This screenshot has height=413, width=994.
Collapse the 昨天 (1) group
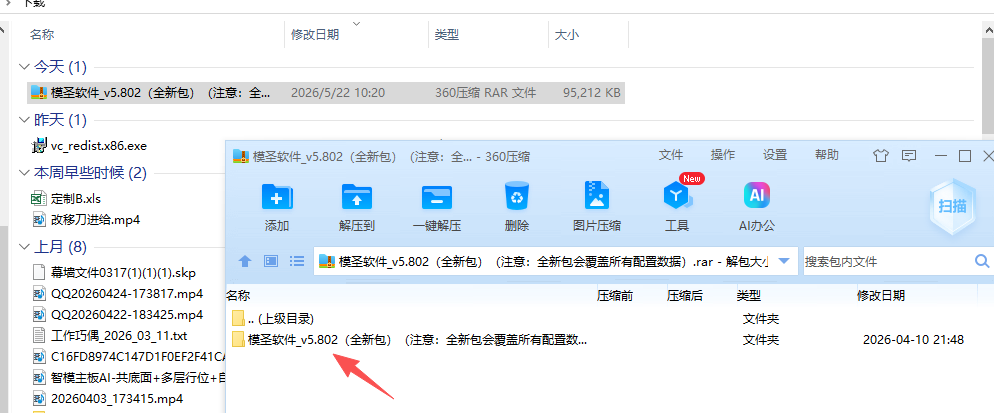click(24, 120)
